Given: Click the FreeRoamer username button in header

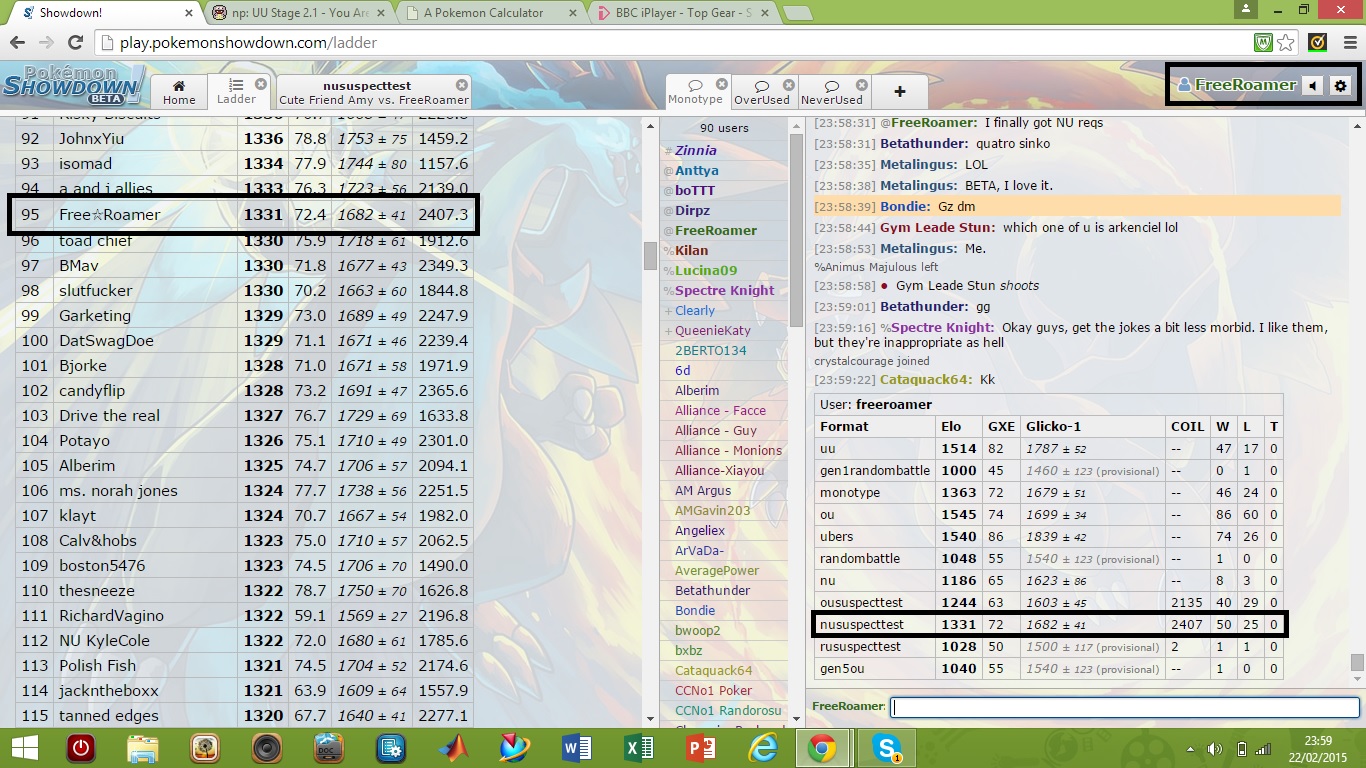Looking at the screenshot, I should tap(1237, 85).
